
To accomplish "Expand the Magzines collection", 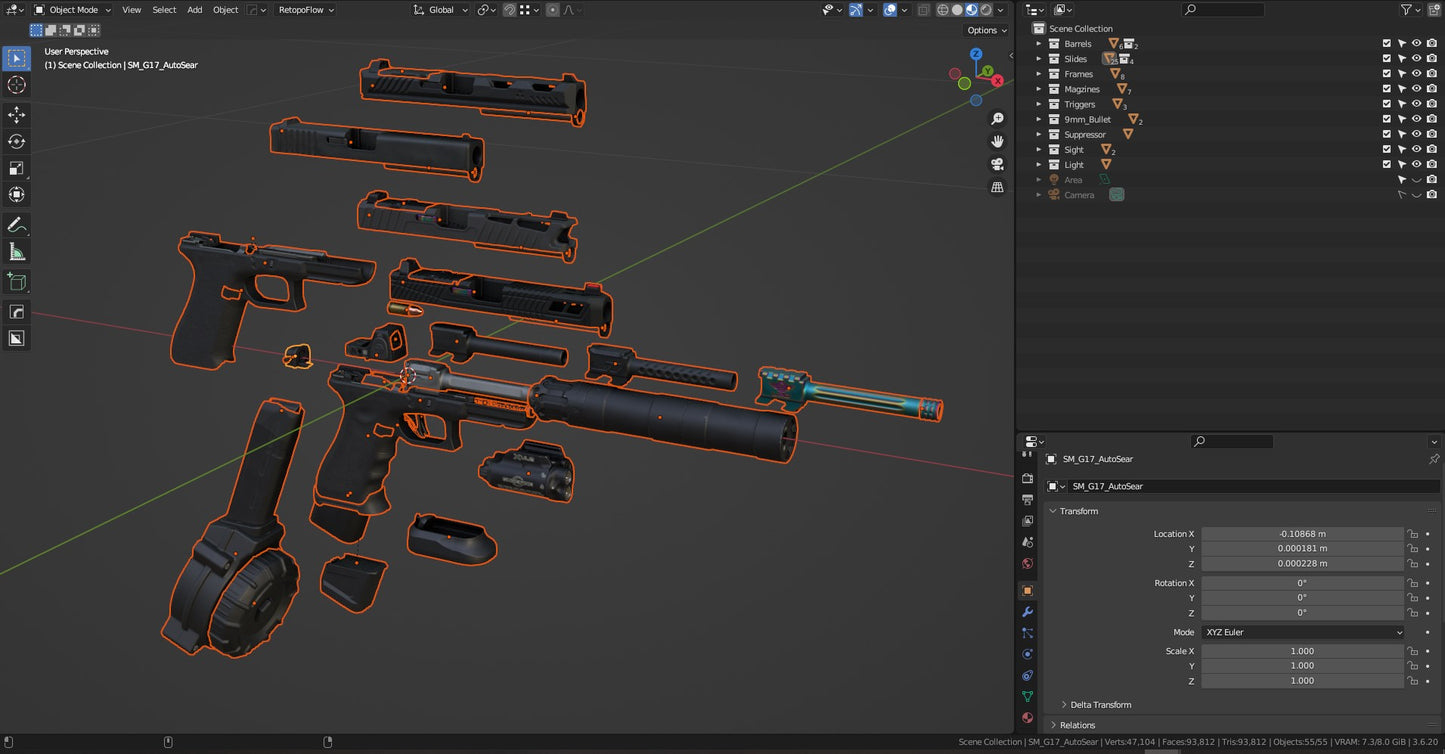I will click(x=1038, y=89).
